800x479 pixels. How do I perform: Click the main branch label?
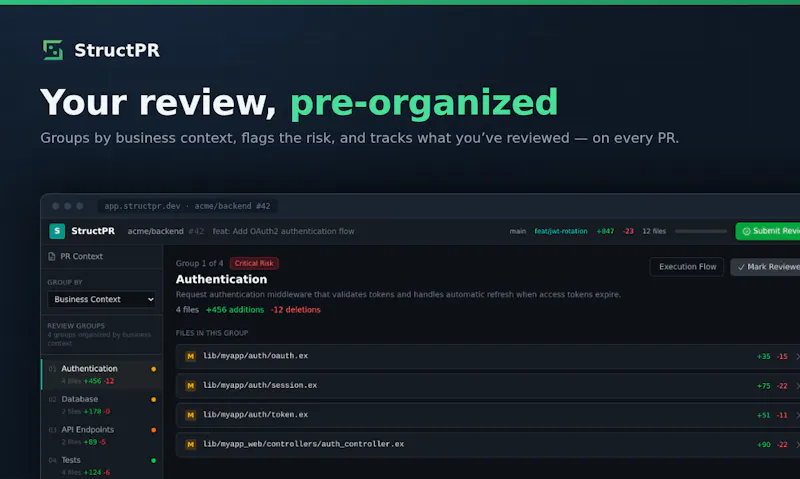517,231
